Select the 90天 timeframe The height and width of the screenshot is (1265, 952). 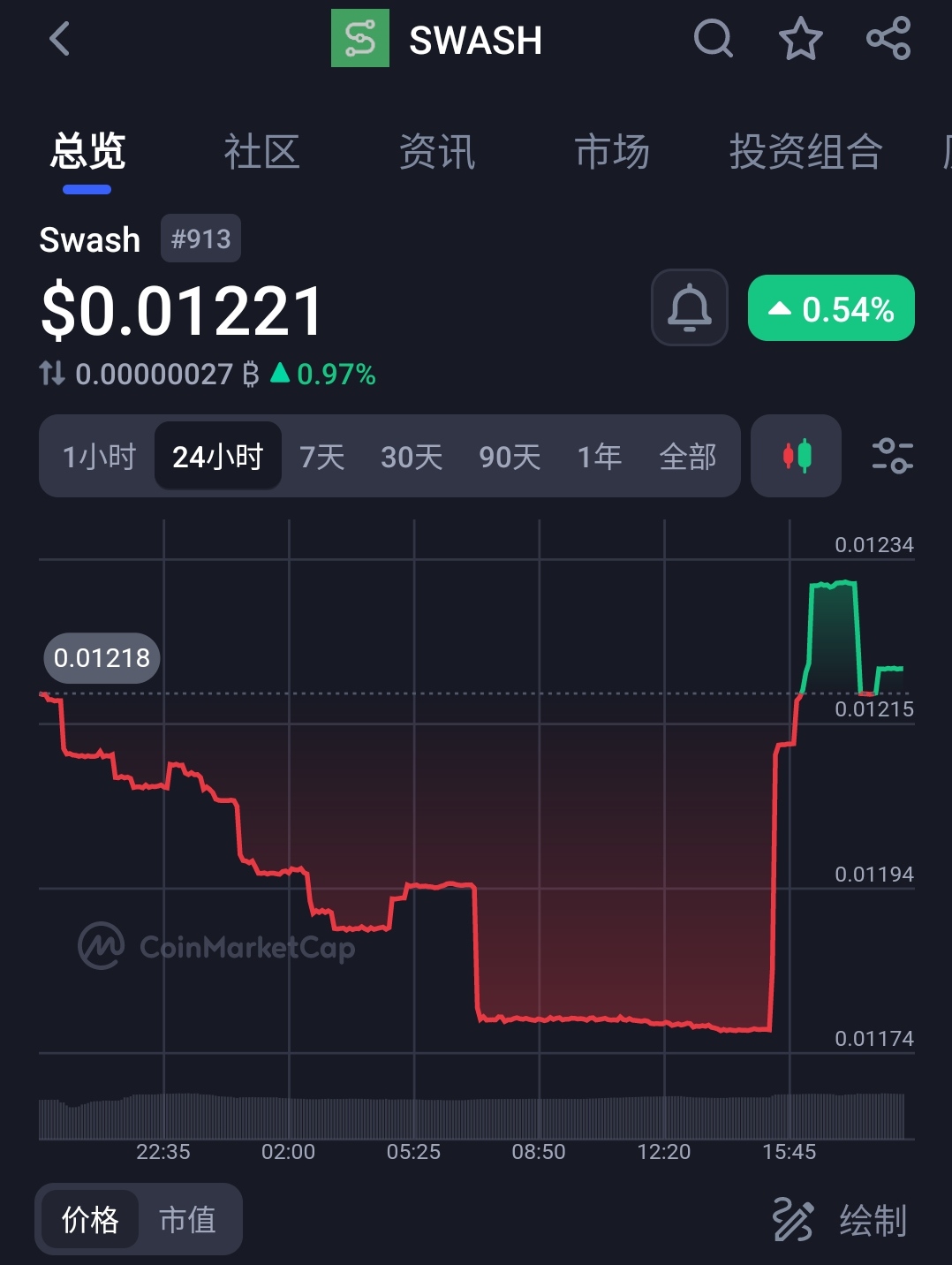(510, 457)
